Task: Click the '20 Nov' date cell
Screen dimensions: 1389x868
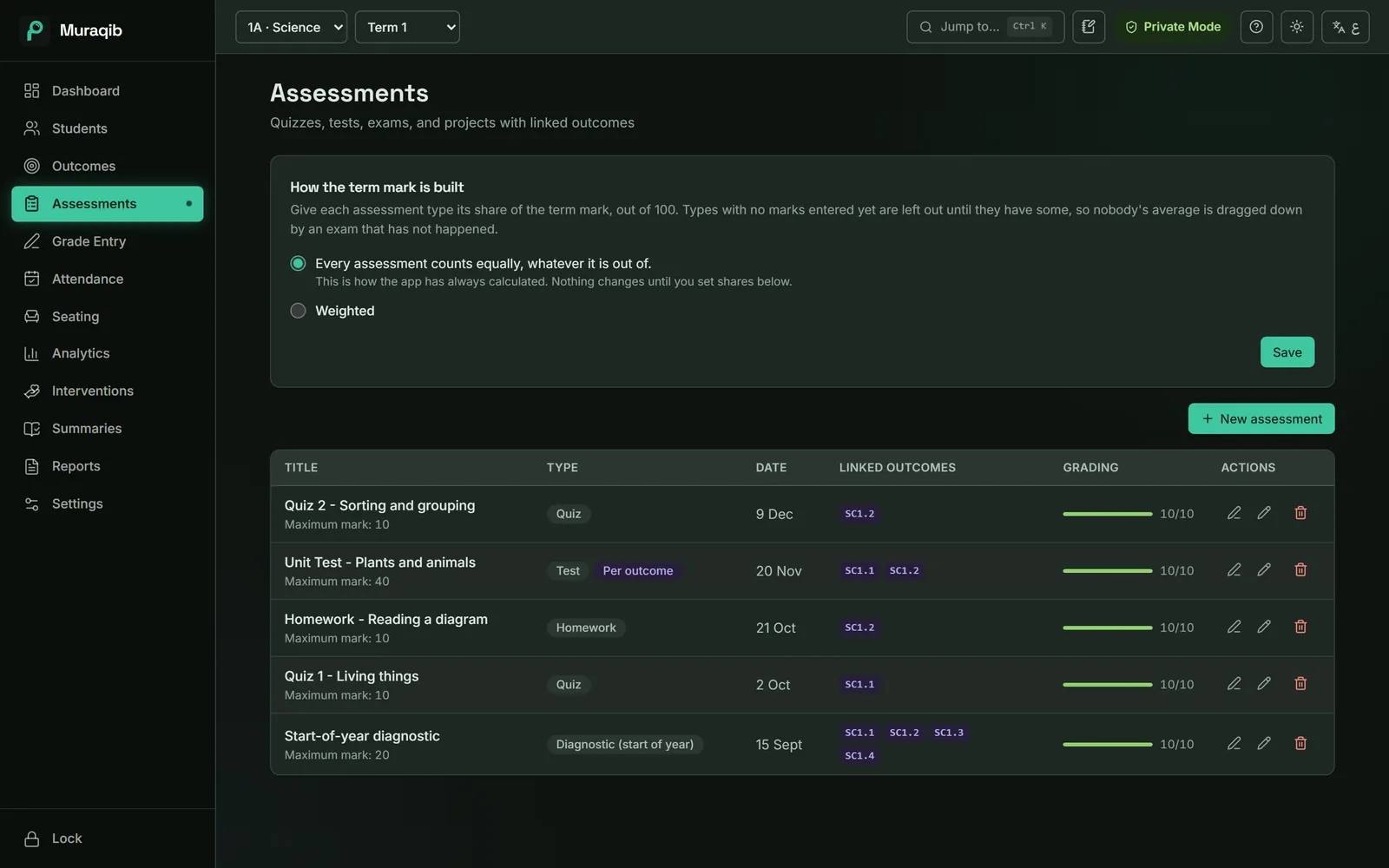Action: pos(779,570)
